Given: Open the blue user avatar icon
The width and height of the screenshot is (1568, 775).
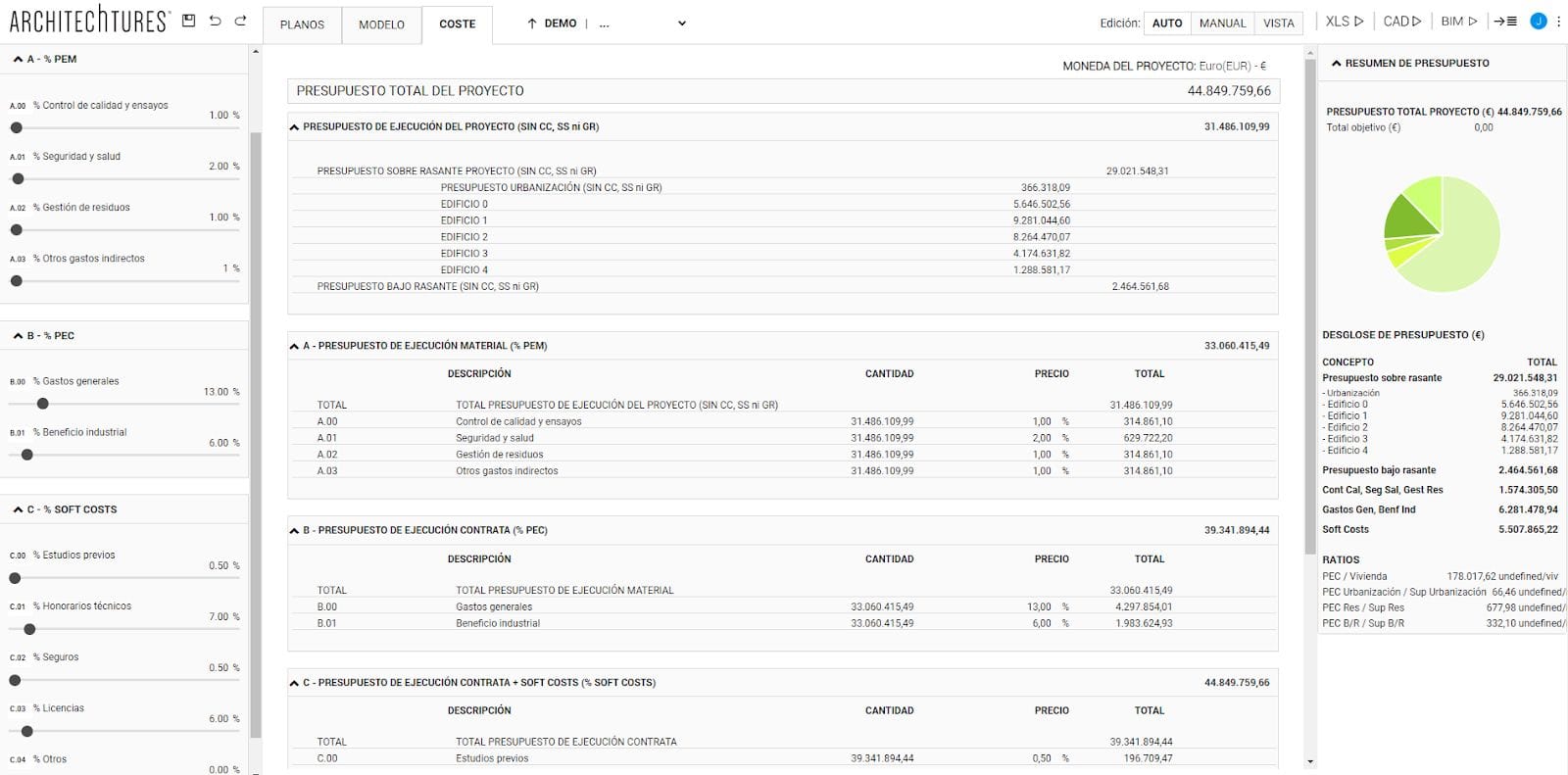Looking at the screenshot, I should point(1538,22).
